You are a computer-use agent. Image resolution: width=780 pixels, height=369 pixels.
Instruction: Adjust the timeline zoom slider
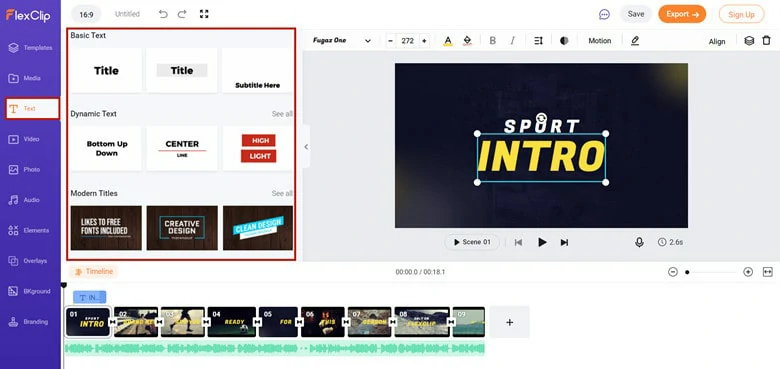(x=710, y=272)
